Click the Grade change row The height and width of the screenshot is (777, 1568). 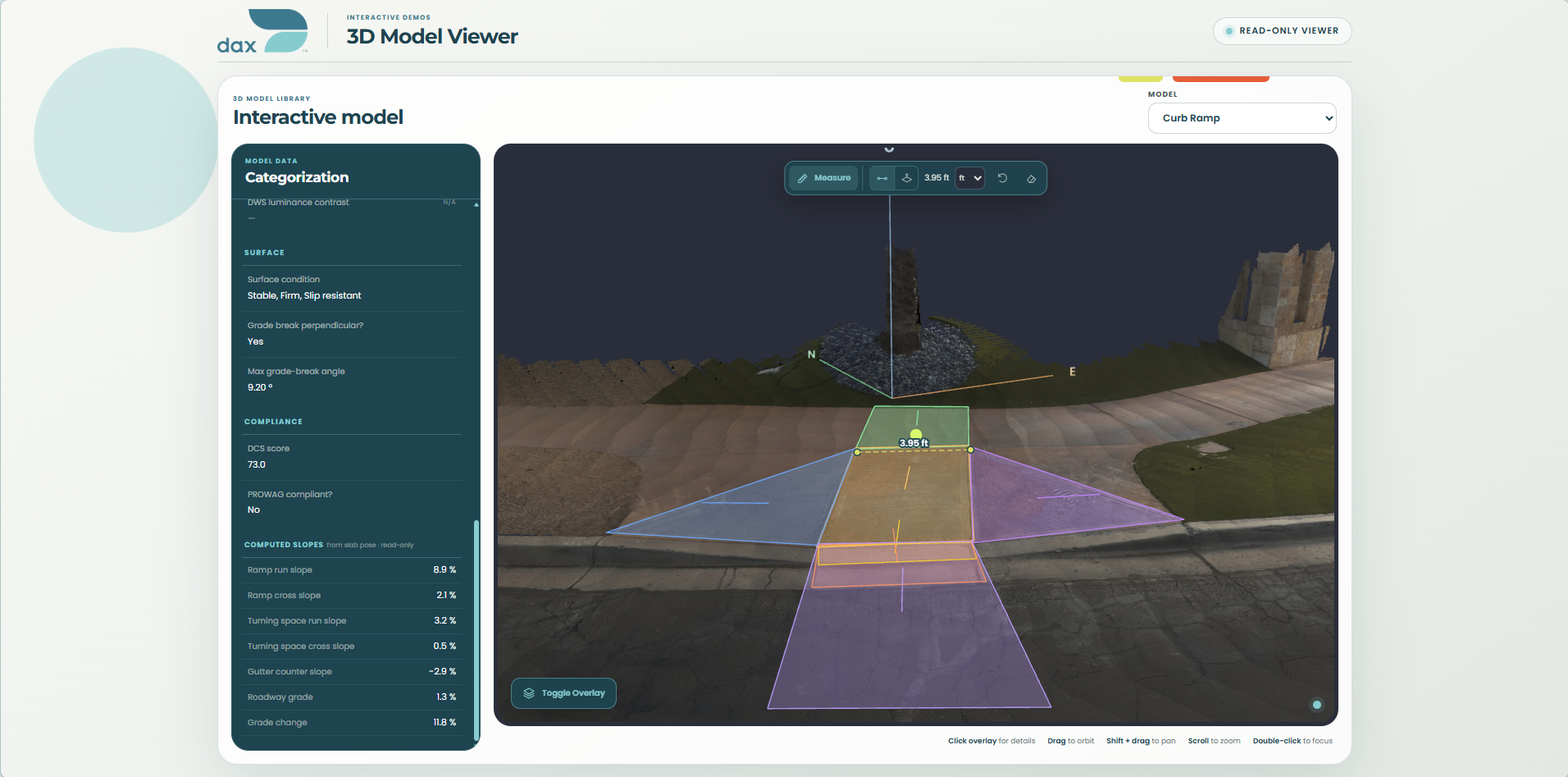pos(352,723)
